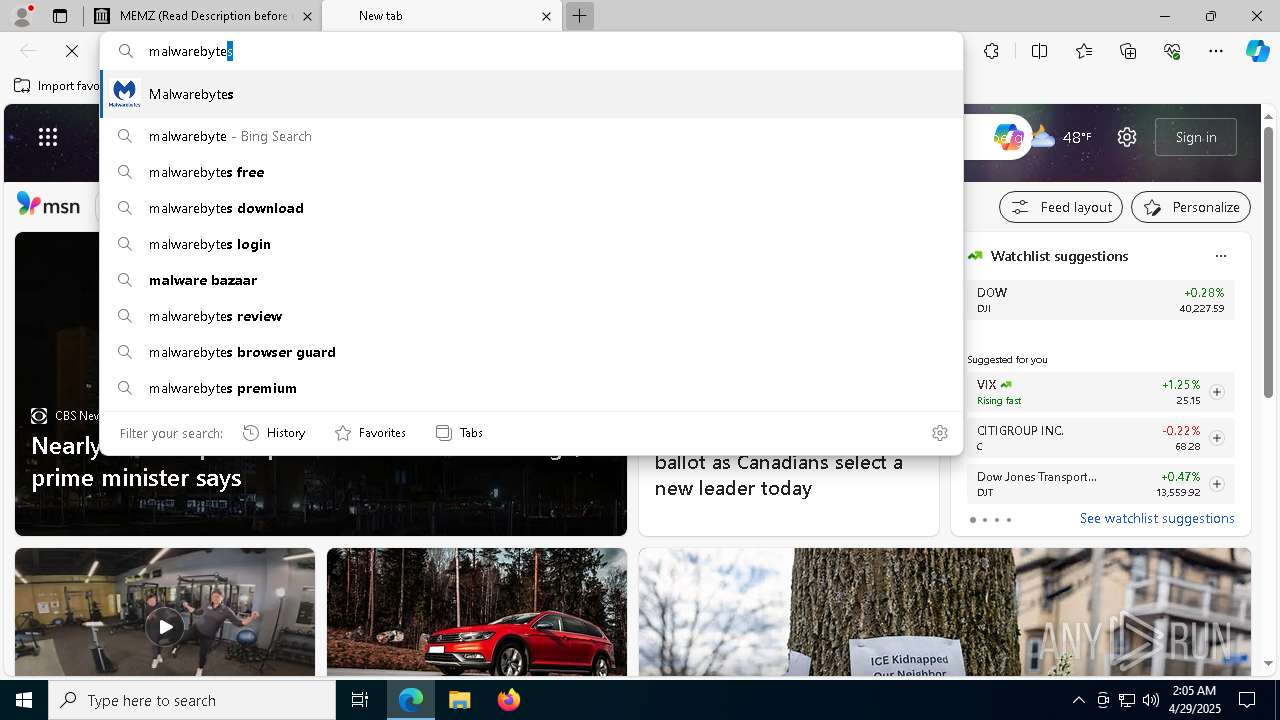Image resolution: width=1280 pixels, height=720 pixels.
Task: Open the tree poster article thumbnail
Action: point(945,612)
